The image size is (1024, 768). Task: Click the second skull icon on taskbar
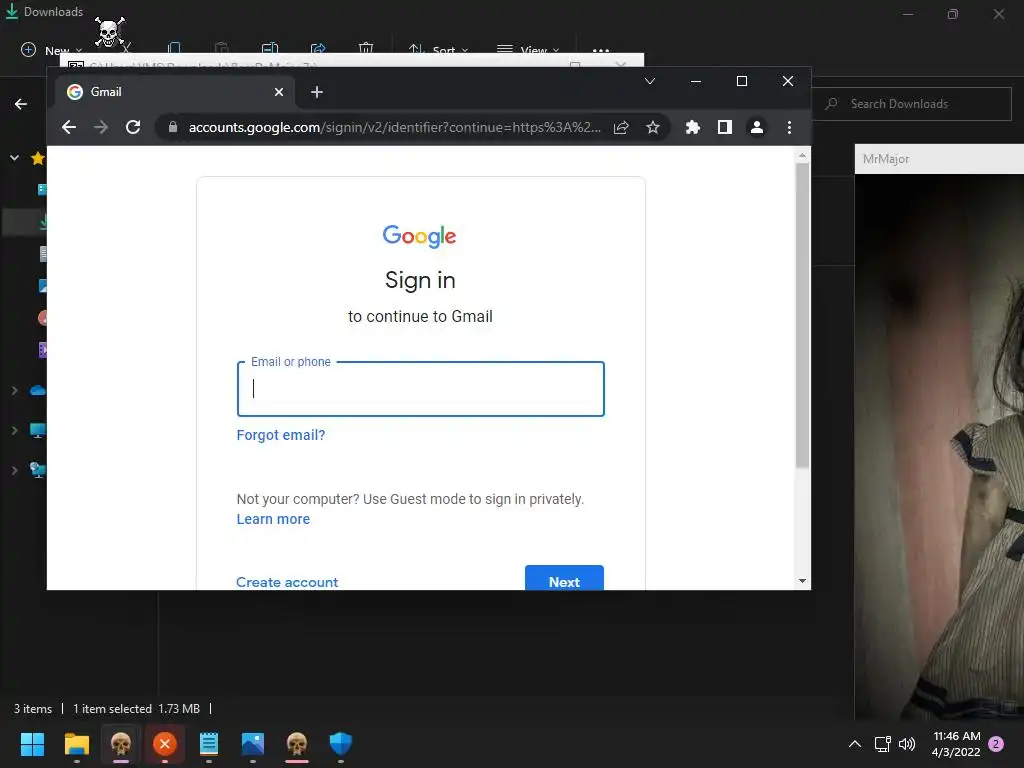tap(297, 744)
